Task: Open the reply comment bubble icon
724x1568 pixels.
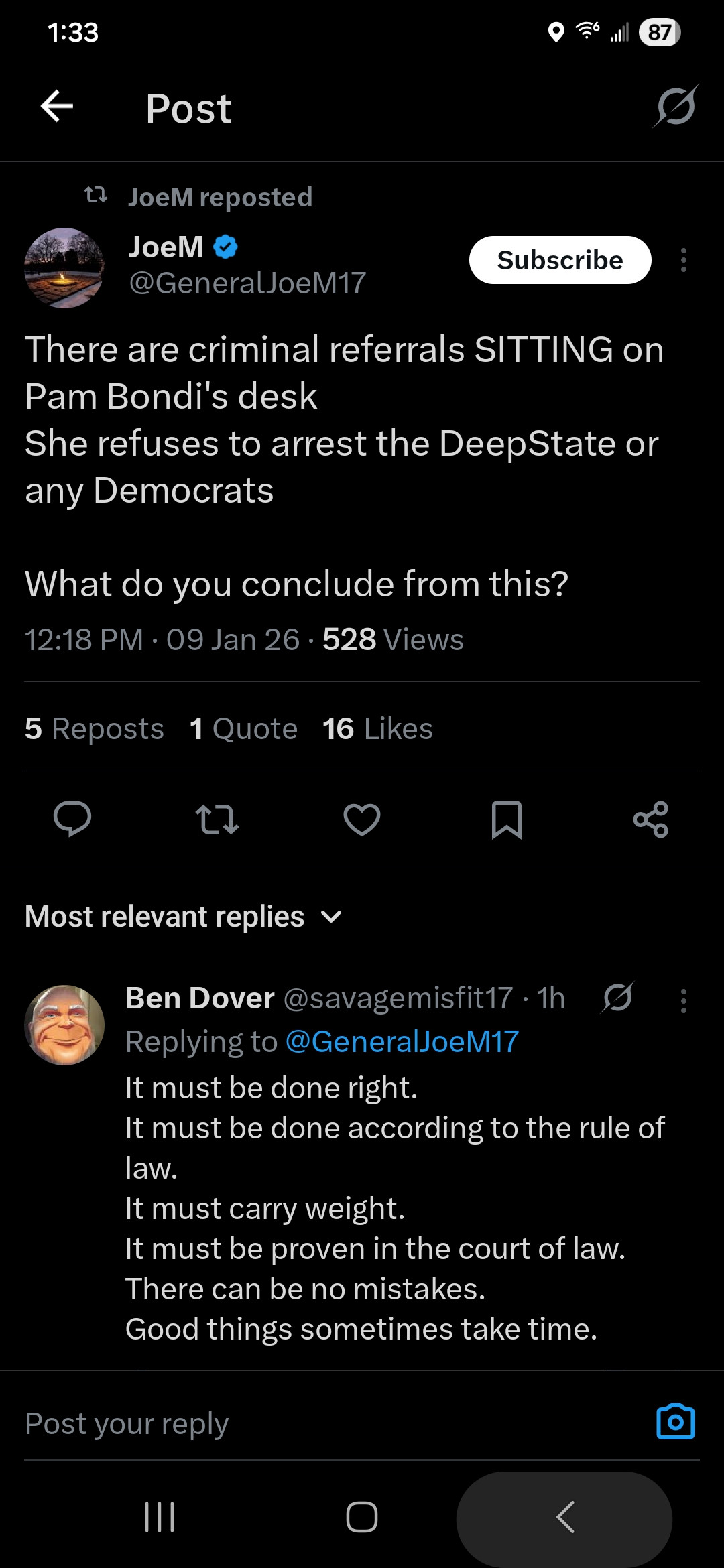Action: coord(72,819)
